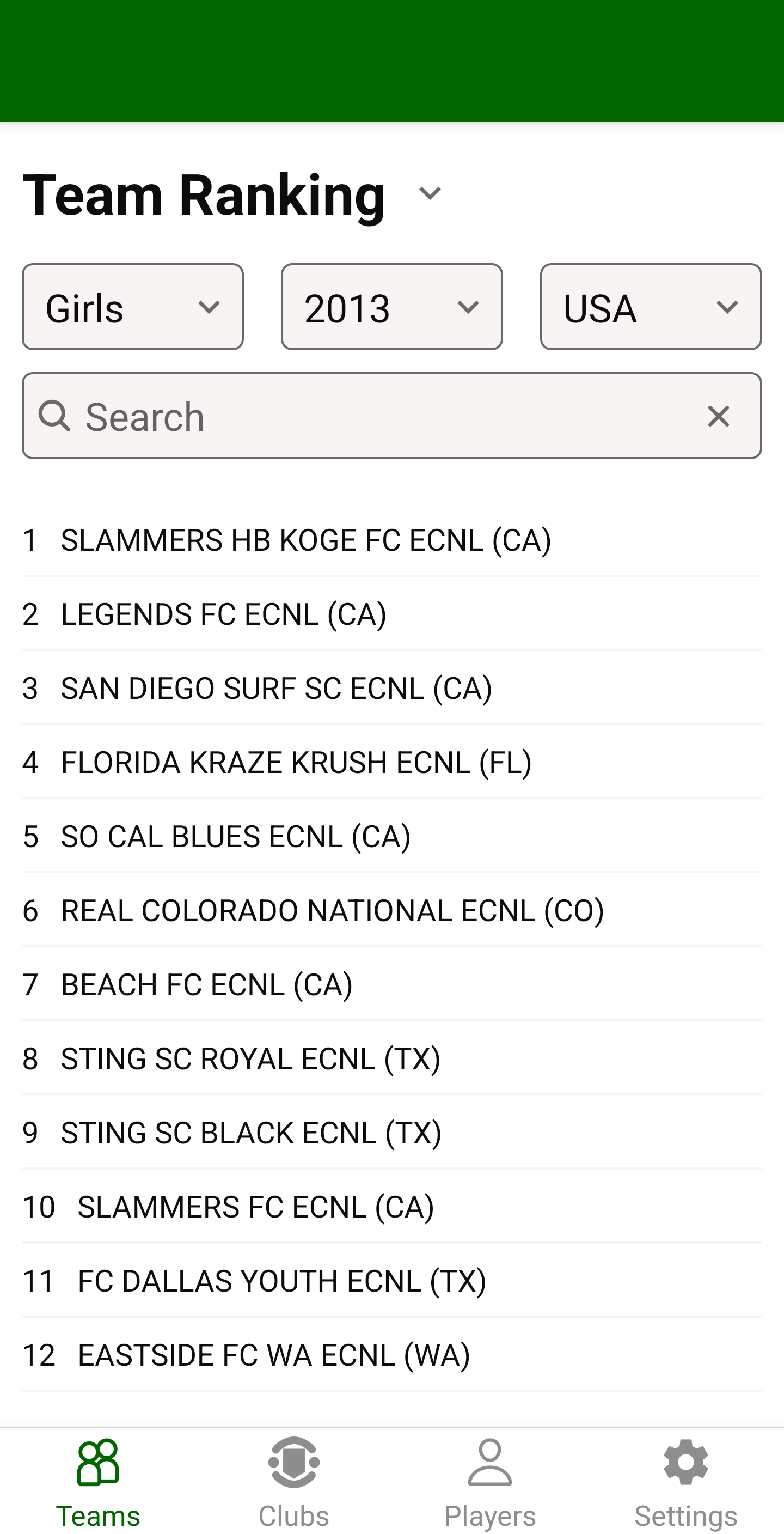Type in the Search input field

pyautogui.click(x=381, y=416)
